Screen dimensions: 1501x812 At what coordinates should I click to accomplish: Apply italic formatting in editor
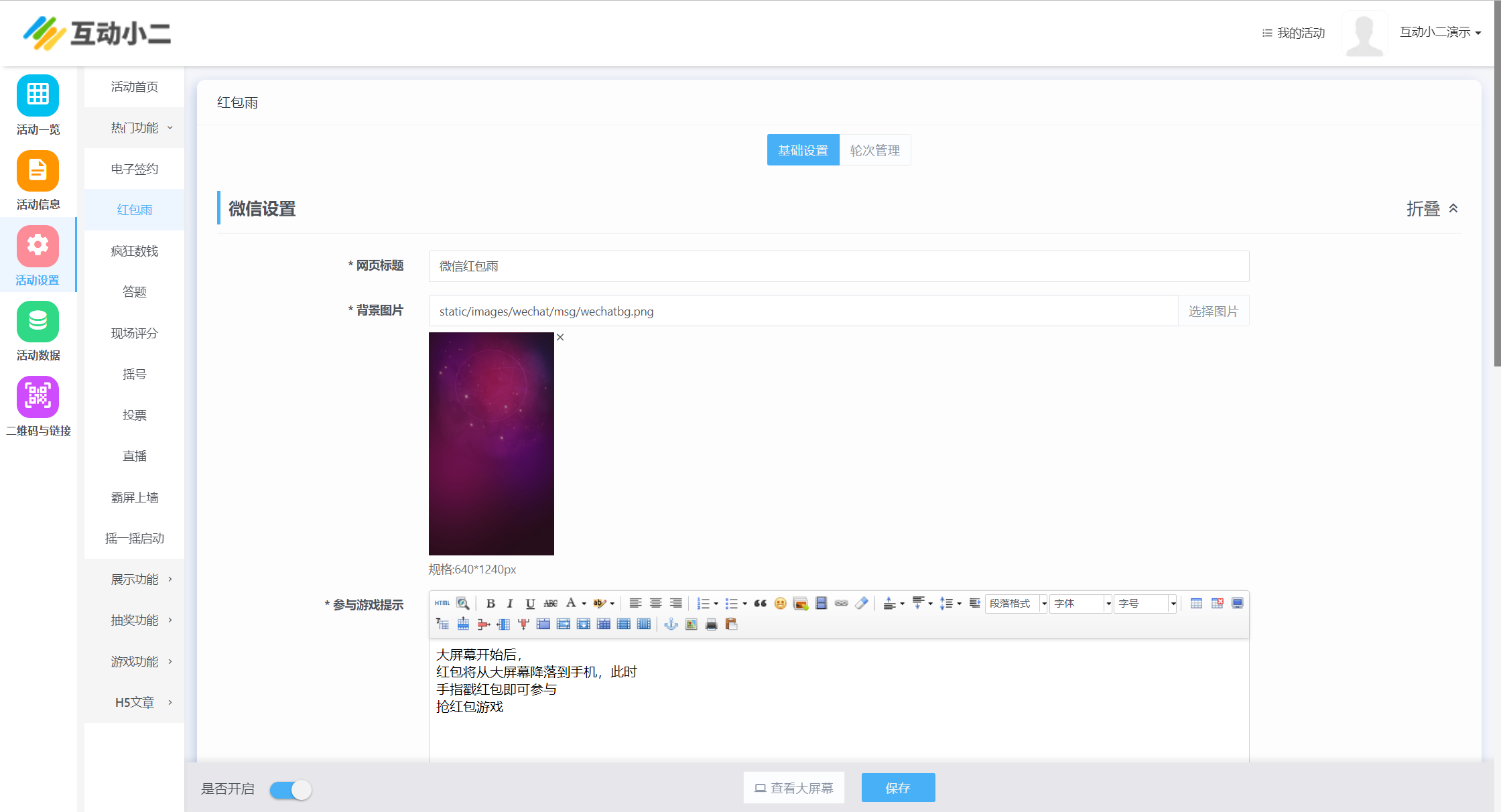pos(510,603)
